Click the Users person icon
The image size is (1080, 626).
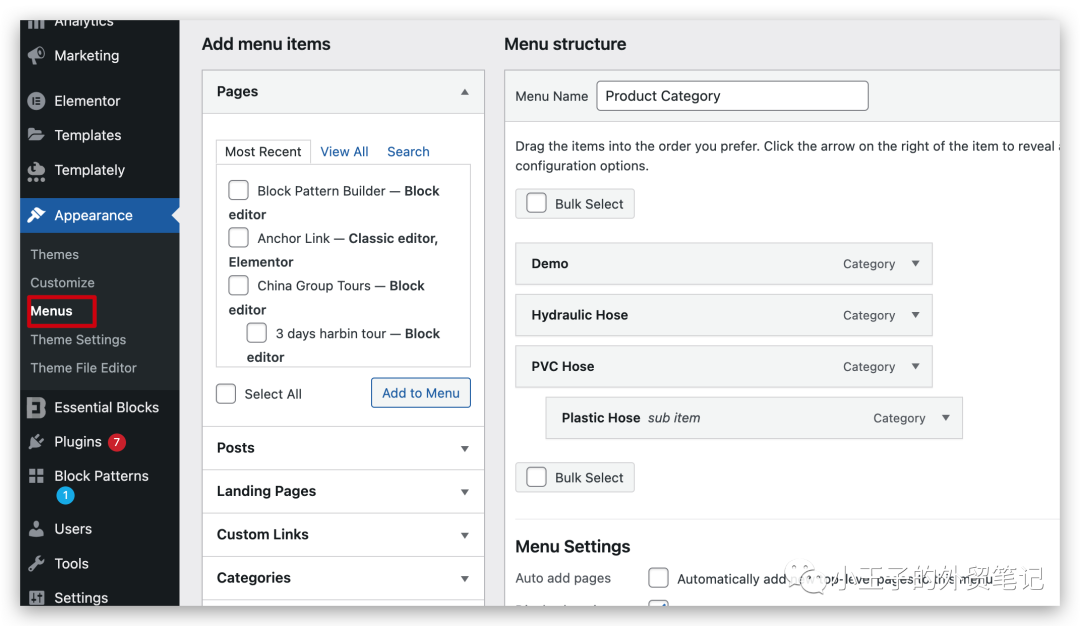click(37, 529)
